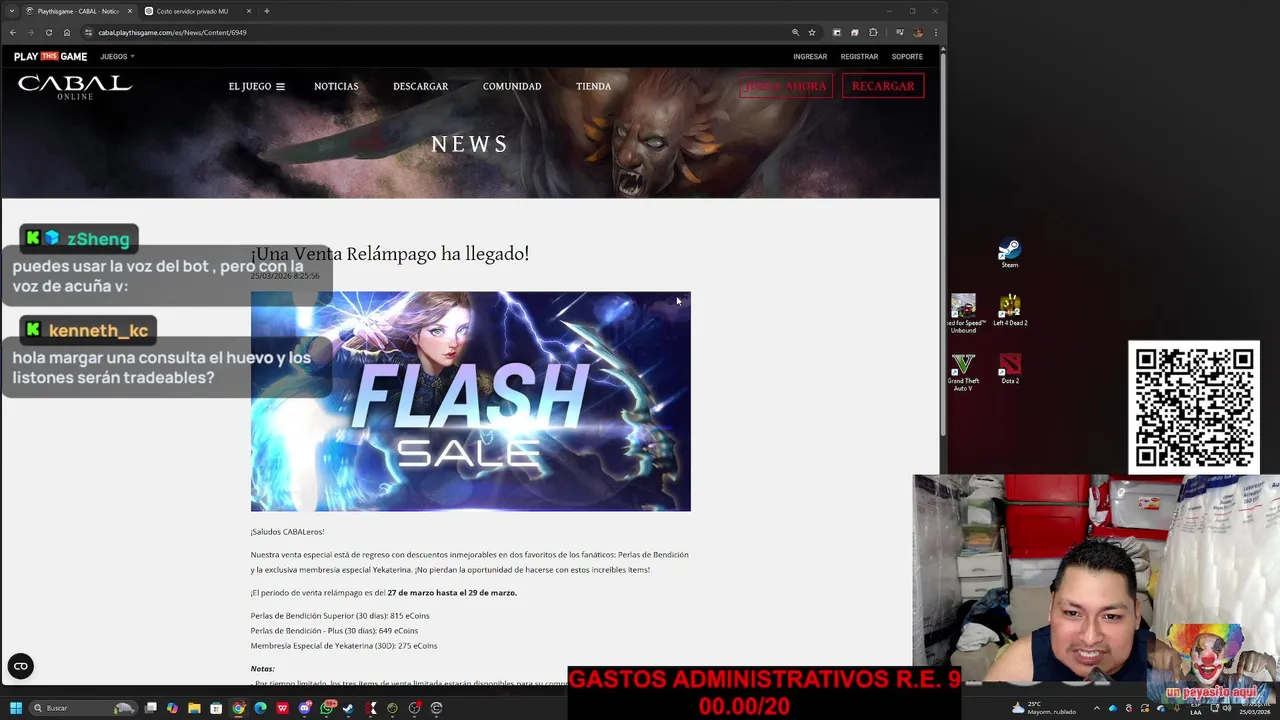This screenshot has height=720, width=1280.
Task: Open the Dota 2 desktop shortcut
Action: 1010,368
